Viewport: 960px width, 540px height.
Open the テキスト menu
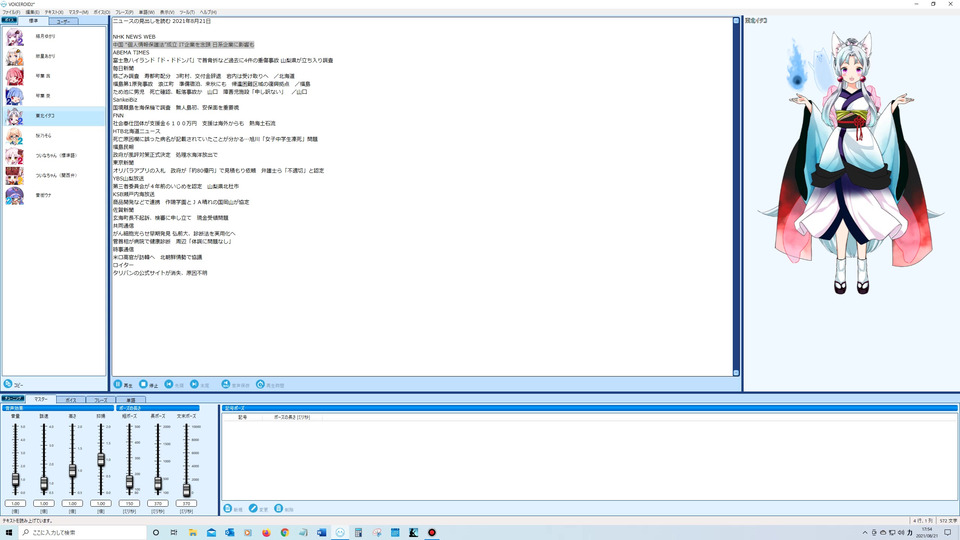coord(54,12)
